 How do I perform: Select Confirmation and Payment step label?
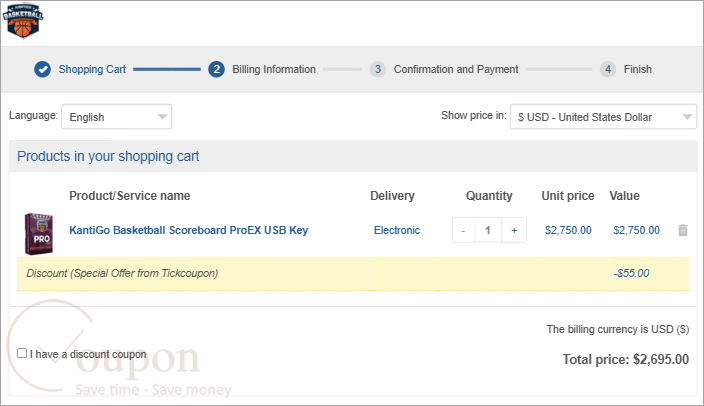[456, 69]
